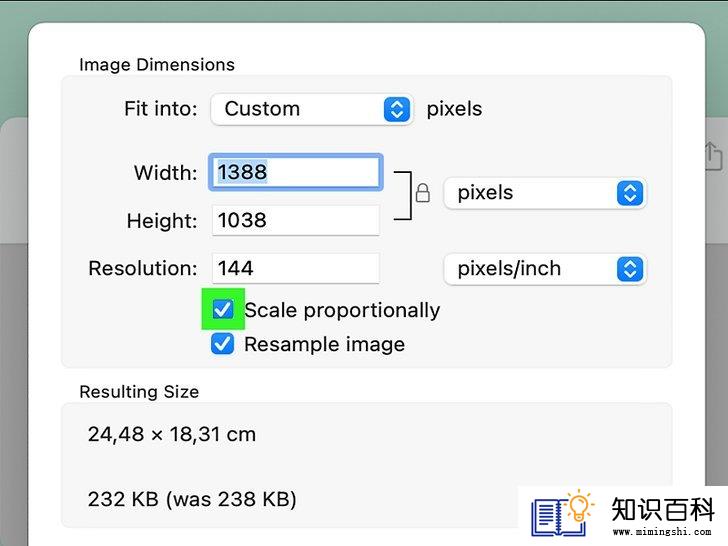The height and width of the screenshot is (546, 728).
Task: Click the Share icon behind the dialog
Action: (x=712, y=155)
